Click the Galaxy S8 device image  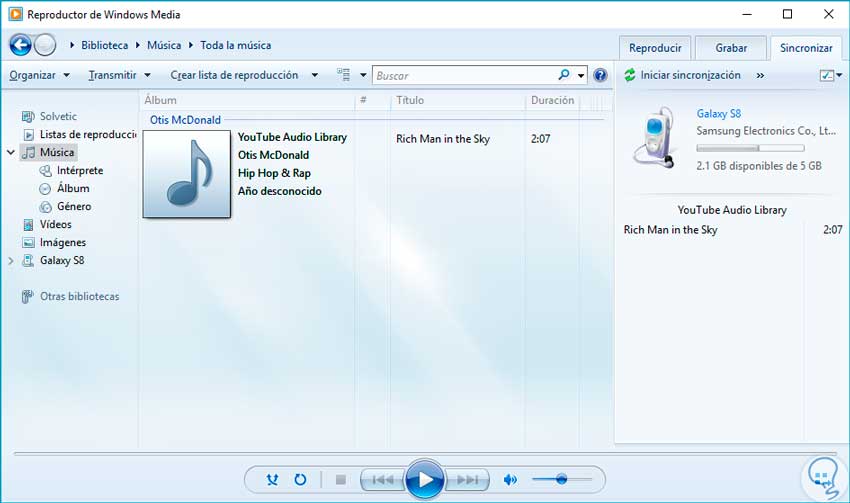[654, 136]
